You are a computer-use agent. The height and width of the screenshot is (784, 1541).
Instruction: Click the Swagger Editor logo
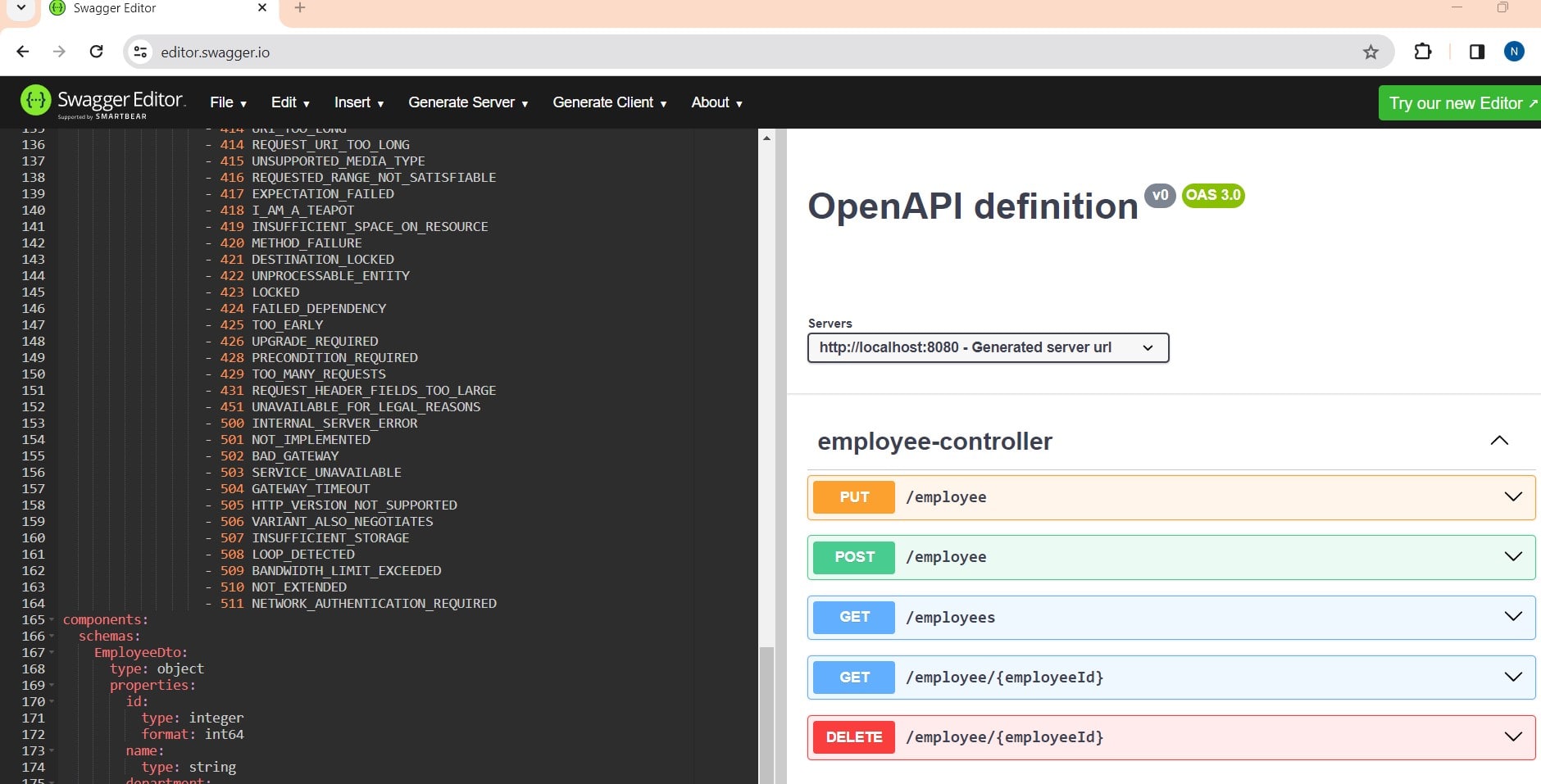pyautogui.click(x=103, y=102)
